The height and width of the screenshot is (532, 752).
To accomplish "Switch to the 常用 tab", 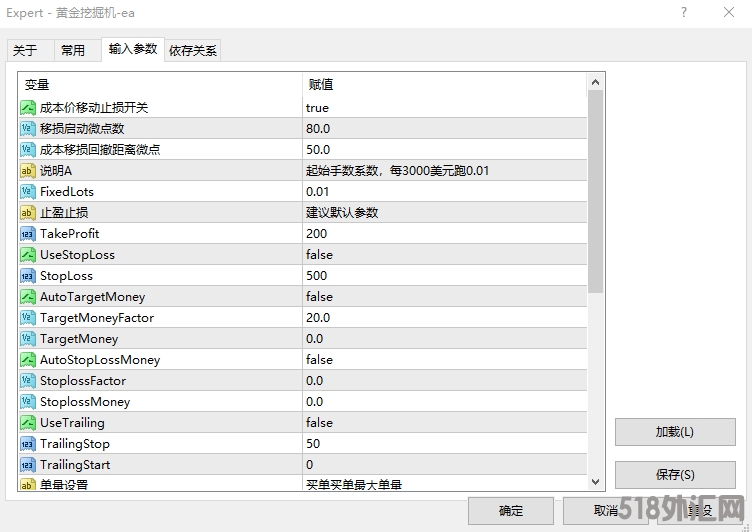I will (x=78, y=50).
